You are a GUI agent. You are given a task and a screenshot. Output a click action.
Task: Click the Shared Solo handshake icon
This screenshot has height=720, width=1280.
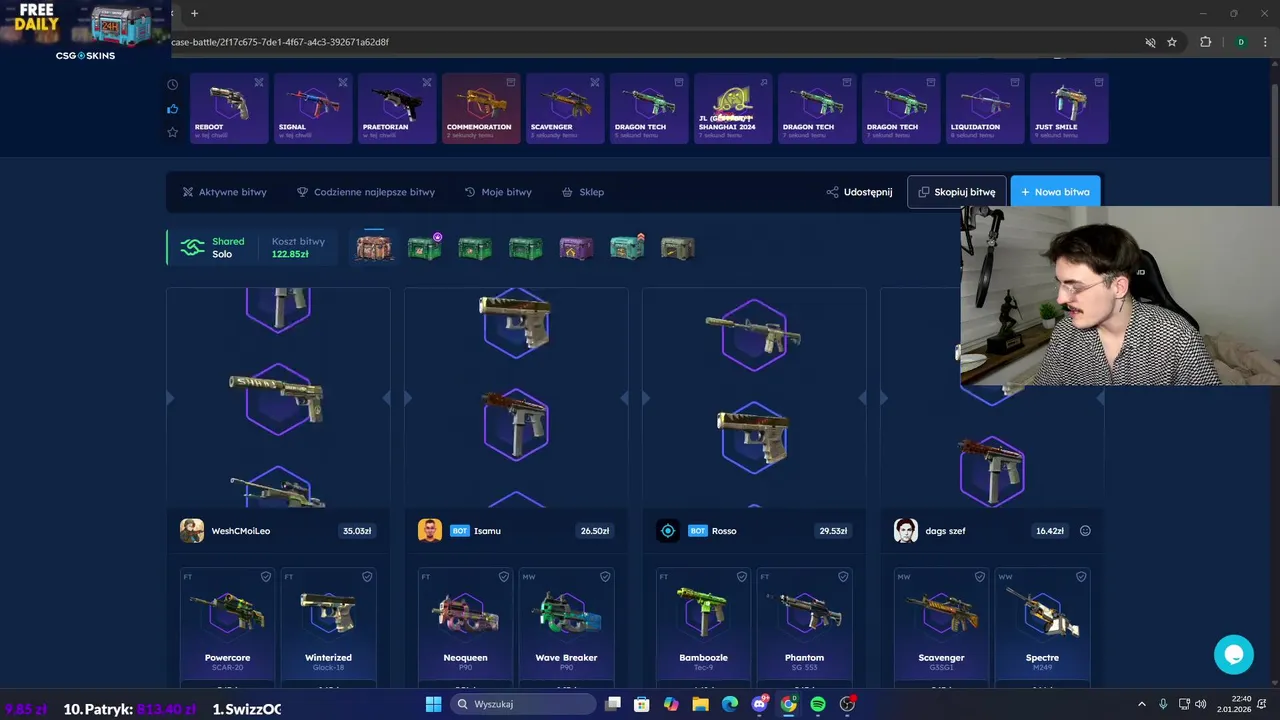coord(192,248)
